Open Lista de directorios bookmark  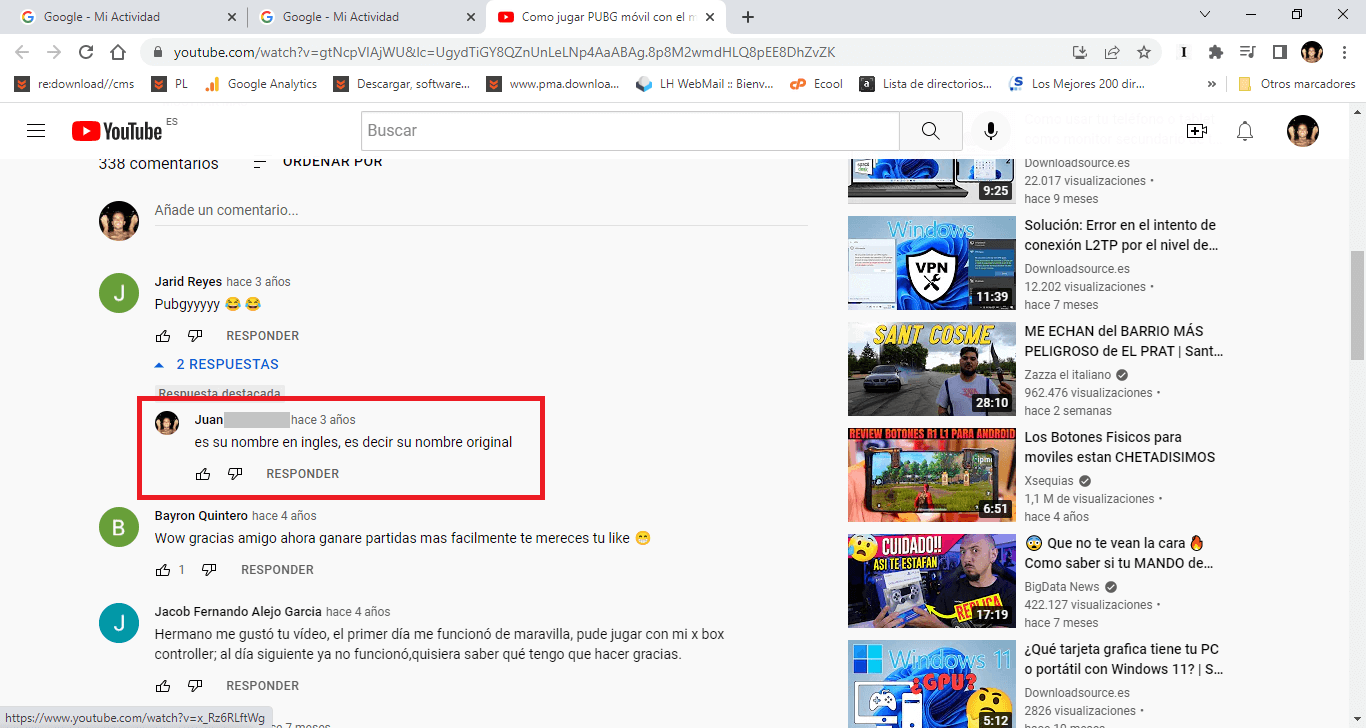click(x=926, y=84)
